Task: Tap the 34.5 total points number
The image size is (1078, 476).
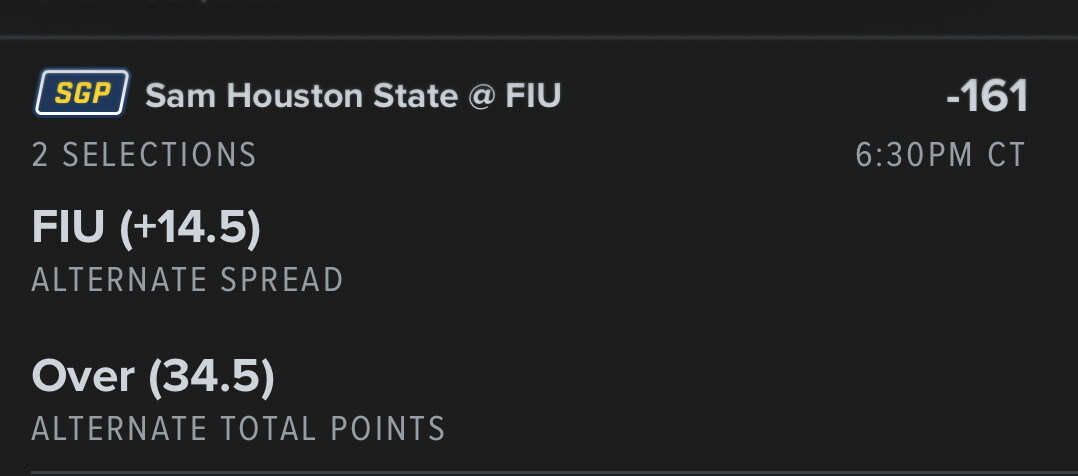Action: point(211,376)
